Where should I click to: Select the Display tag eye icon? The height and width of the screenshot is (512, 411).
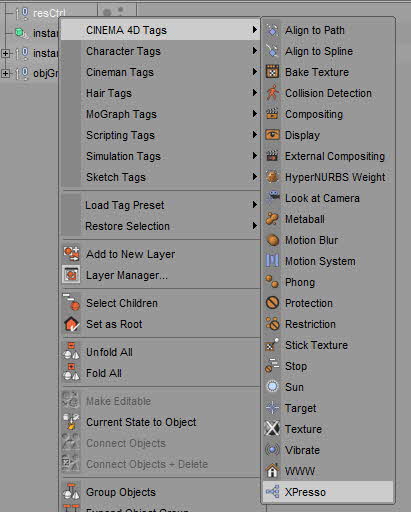[x=272, y=135]
